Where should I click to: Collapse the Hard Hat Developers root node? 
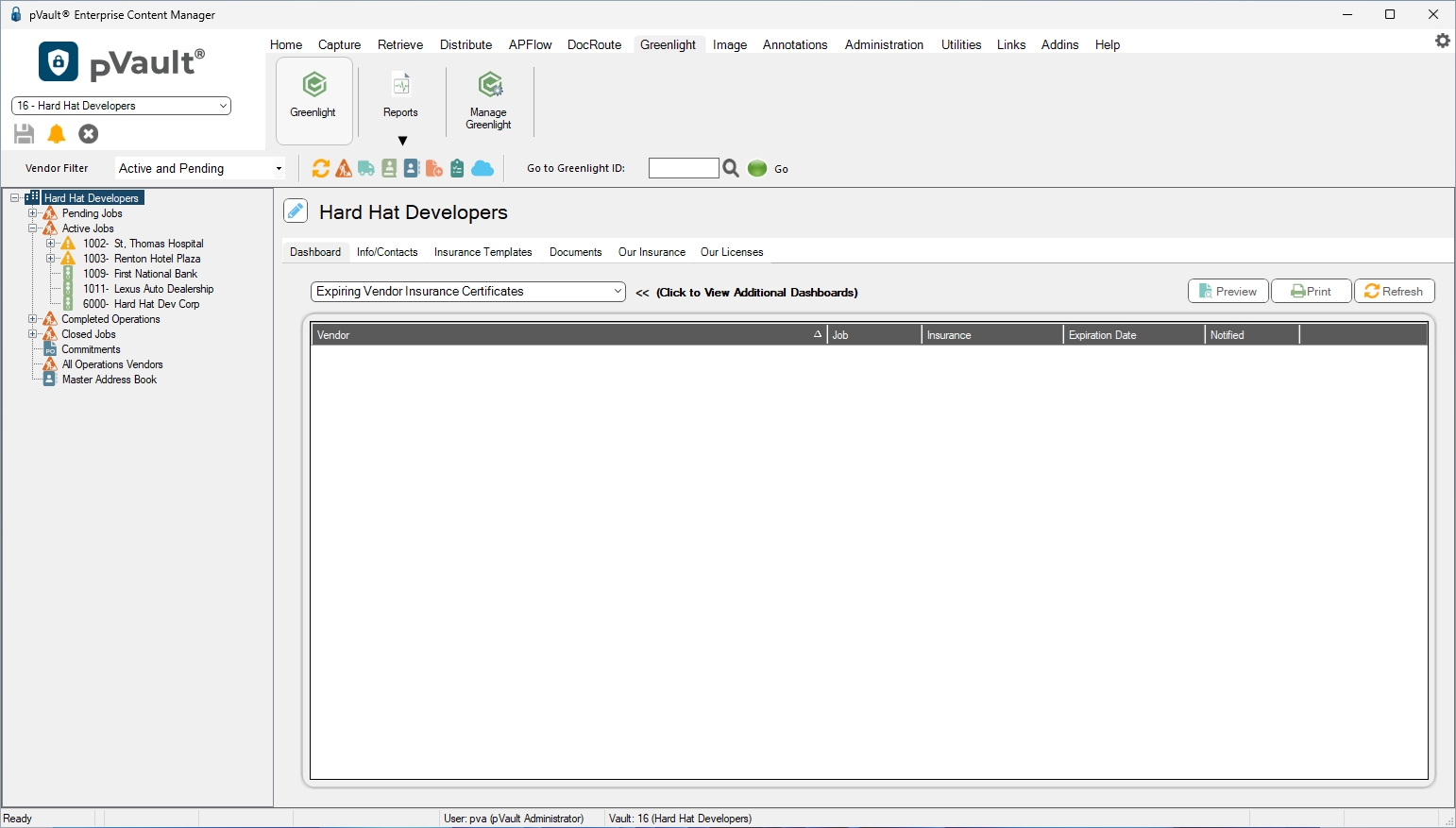(x=14, y=198)
